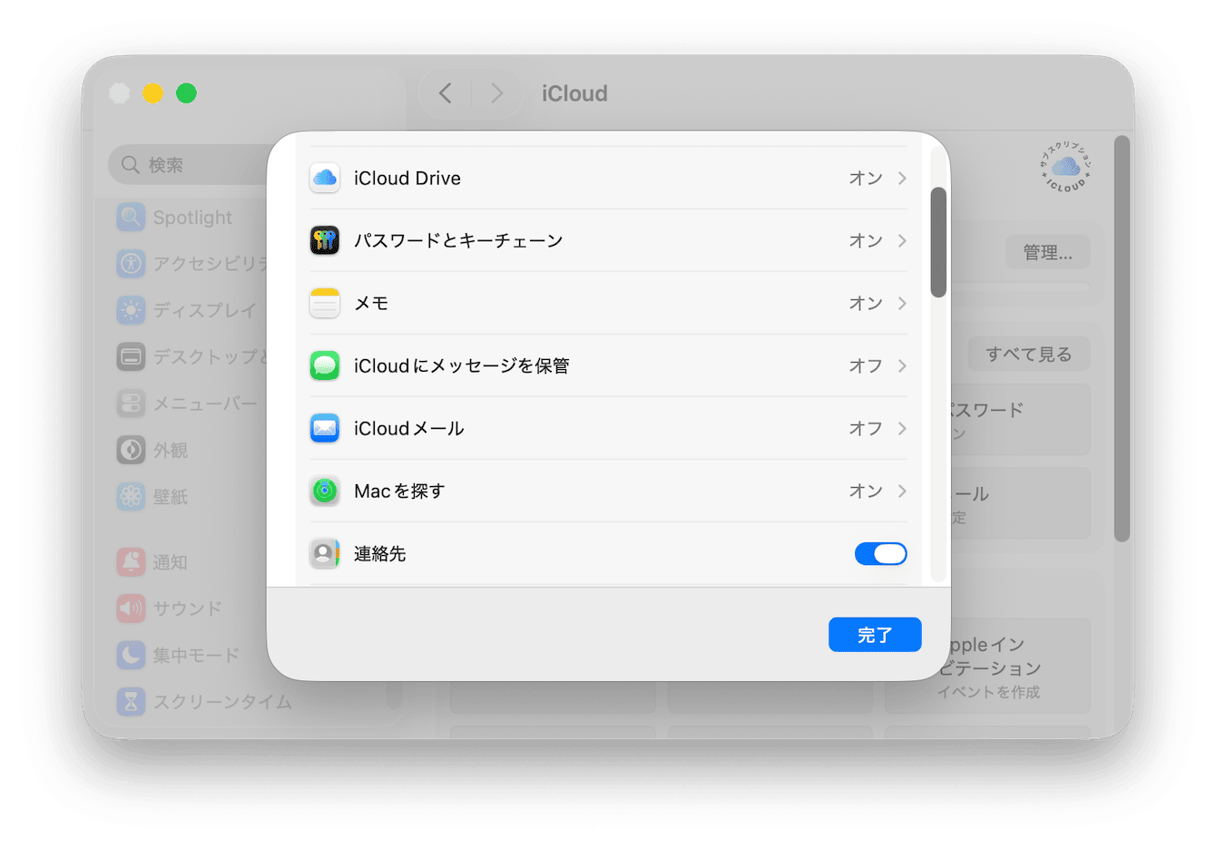Viewport: 1216px width, 847px height.
Task: Expand パスワードとキーチェーン row chevron
Action: pyautogui.click(x=902, y=240)
